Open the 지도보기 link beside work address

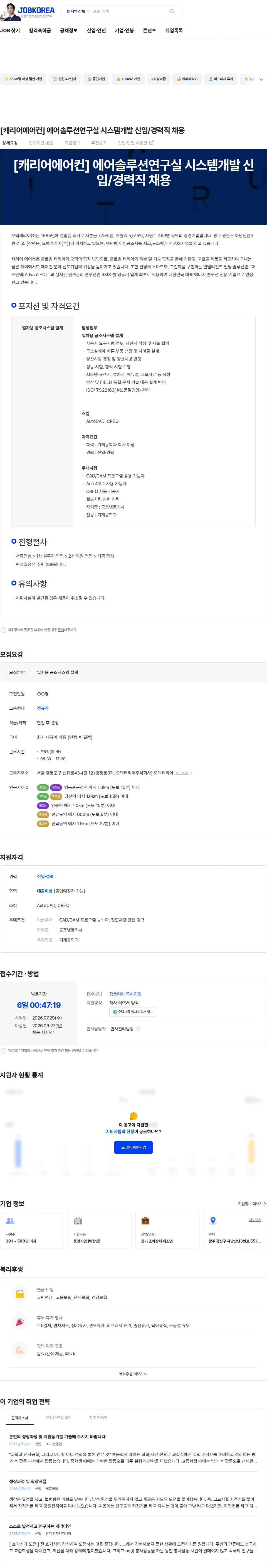(184, 773)
